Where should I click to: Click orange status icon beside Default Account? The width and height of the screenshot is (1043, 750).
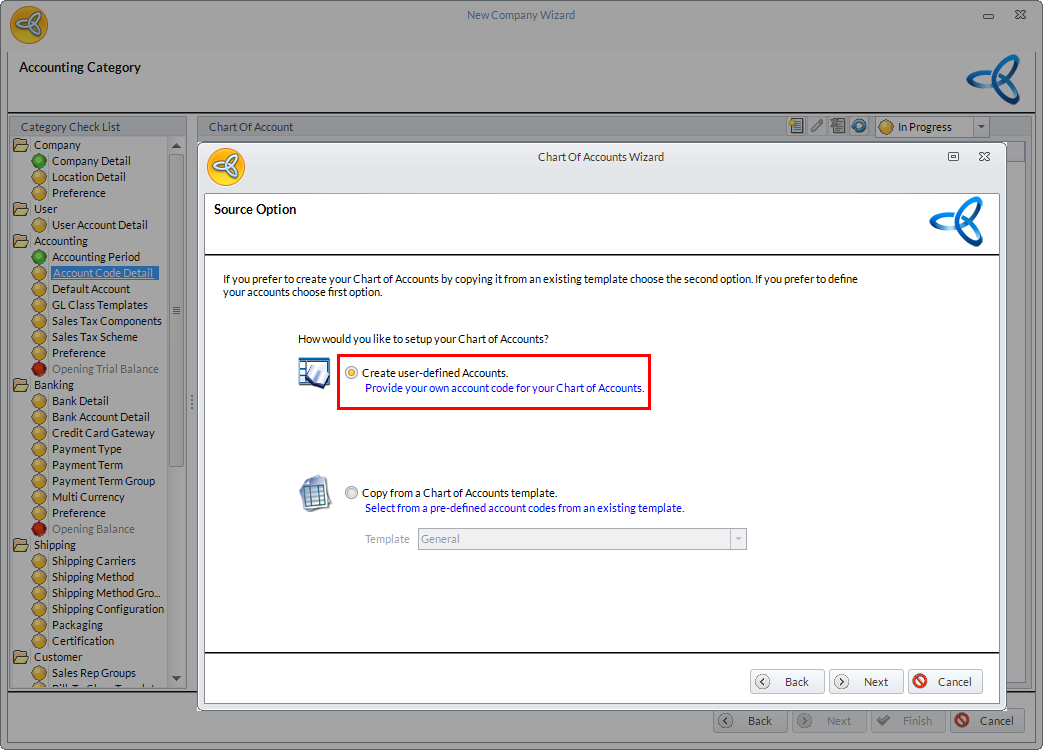[x=39, y=289]
